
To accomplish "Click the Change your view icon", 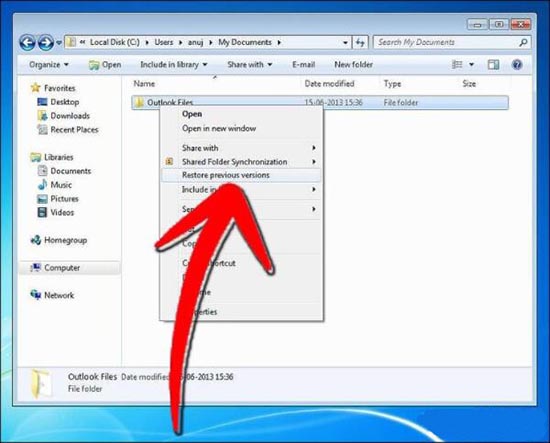I will [x=457, y=65].
